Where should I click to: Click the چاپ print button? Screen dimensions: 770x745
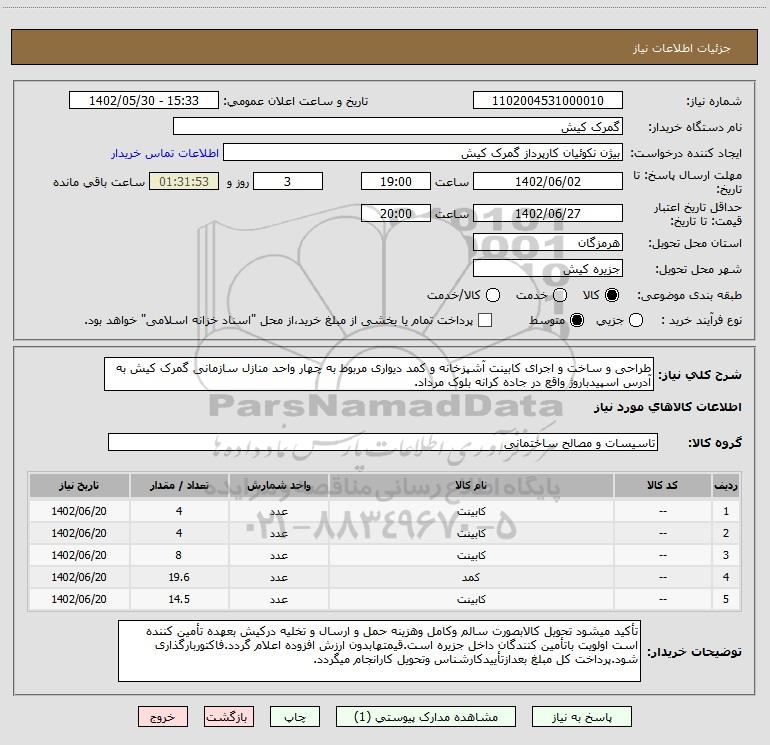295,717
